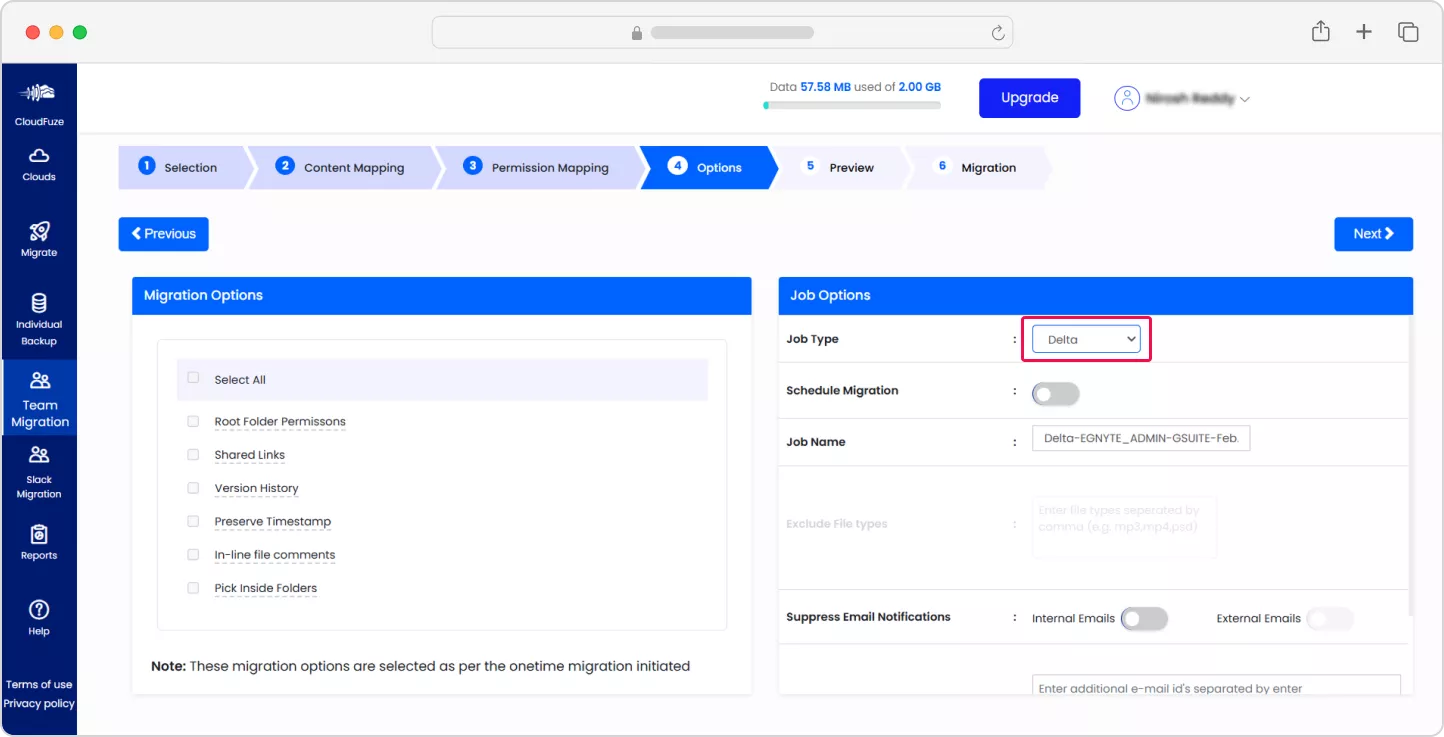Go to step 5 Preview
This screenshot has height=737, width=1444.
coord(840,167)
